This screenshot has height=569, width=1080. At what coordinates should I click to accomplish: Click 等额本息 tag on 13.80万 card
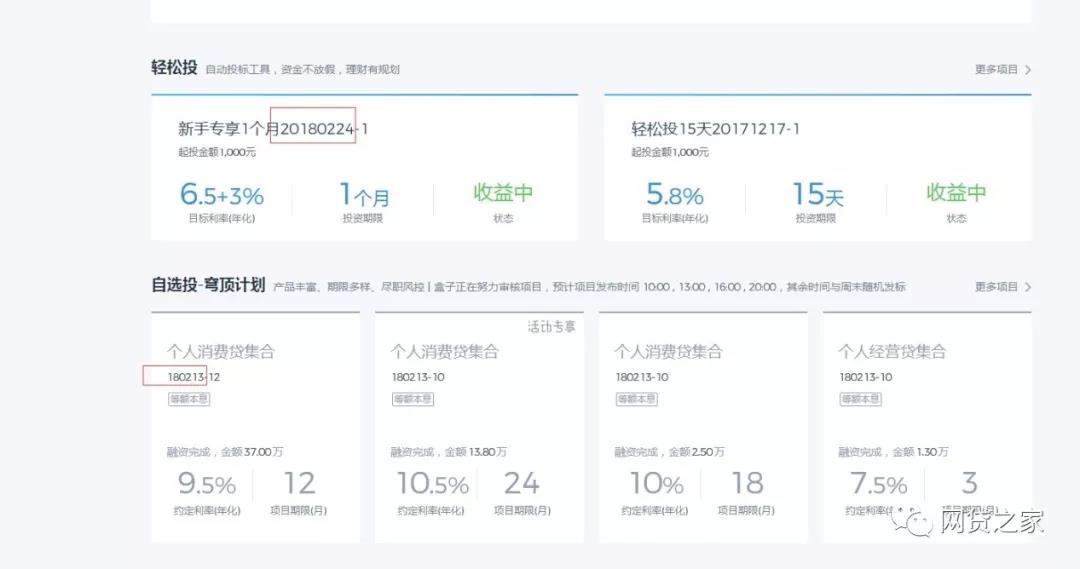click(413, 399)
